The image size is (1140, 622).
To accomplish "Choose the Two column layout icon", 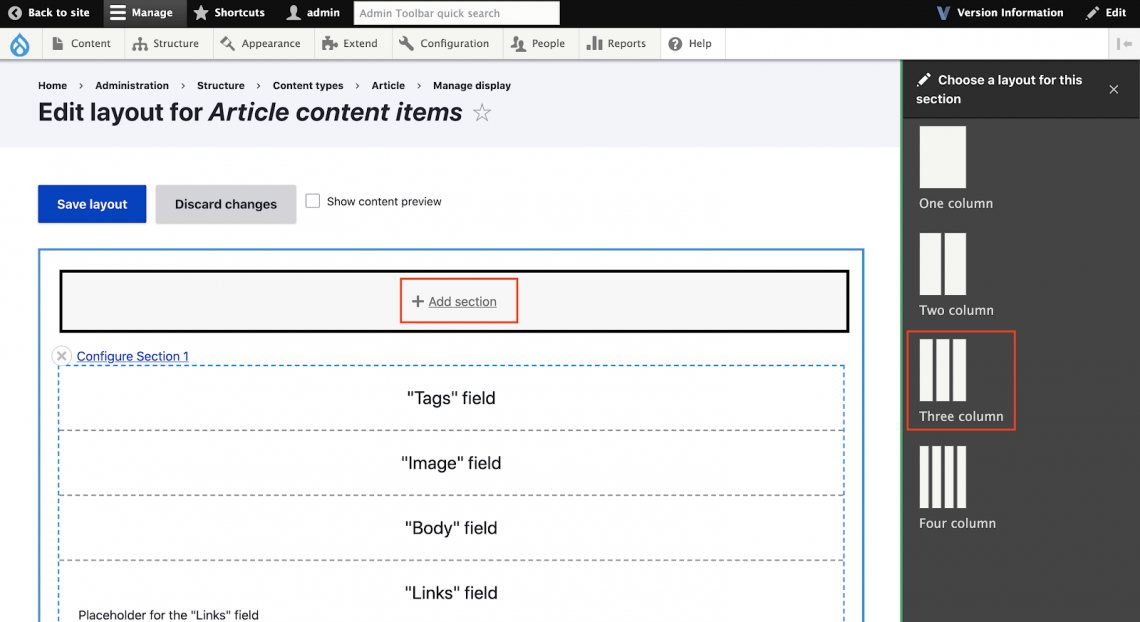I will coord(942,264).
